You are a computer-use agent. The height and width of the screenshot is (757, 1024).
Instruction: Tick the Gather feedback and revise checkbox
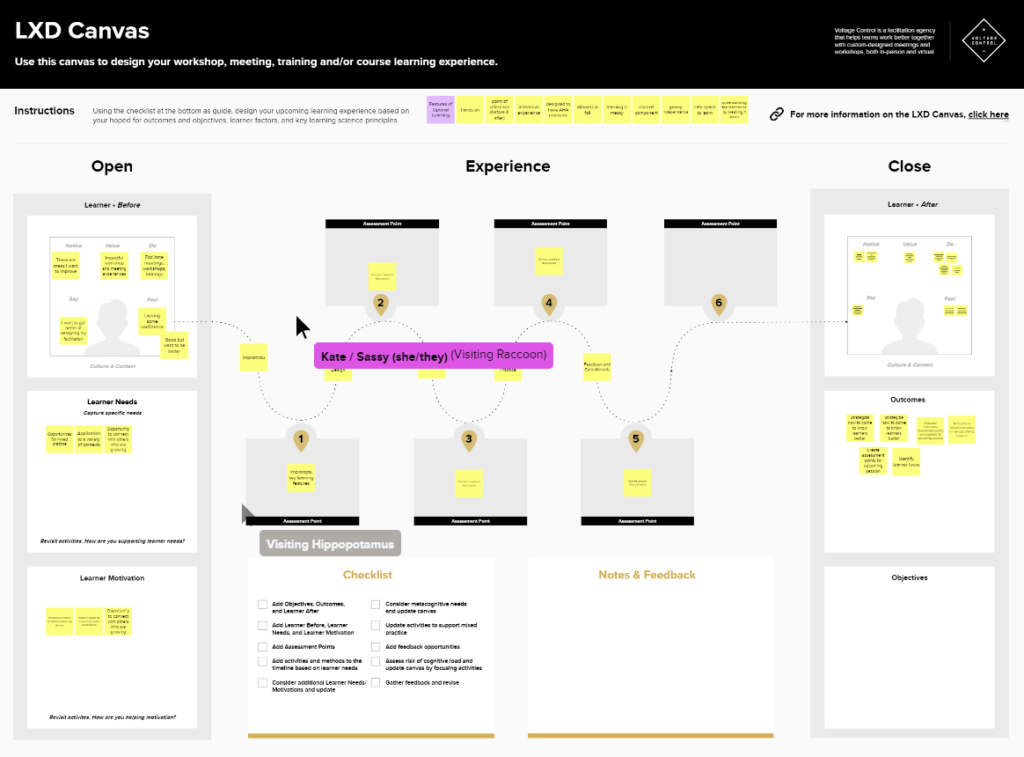(376, 682)
